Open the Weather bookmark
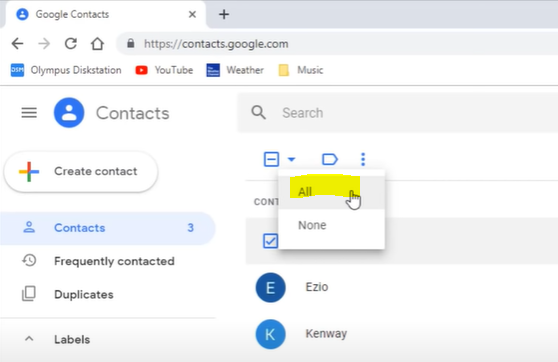 [235, 70]
